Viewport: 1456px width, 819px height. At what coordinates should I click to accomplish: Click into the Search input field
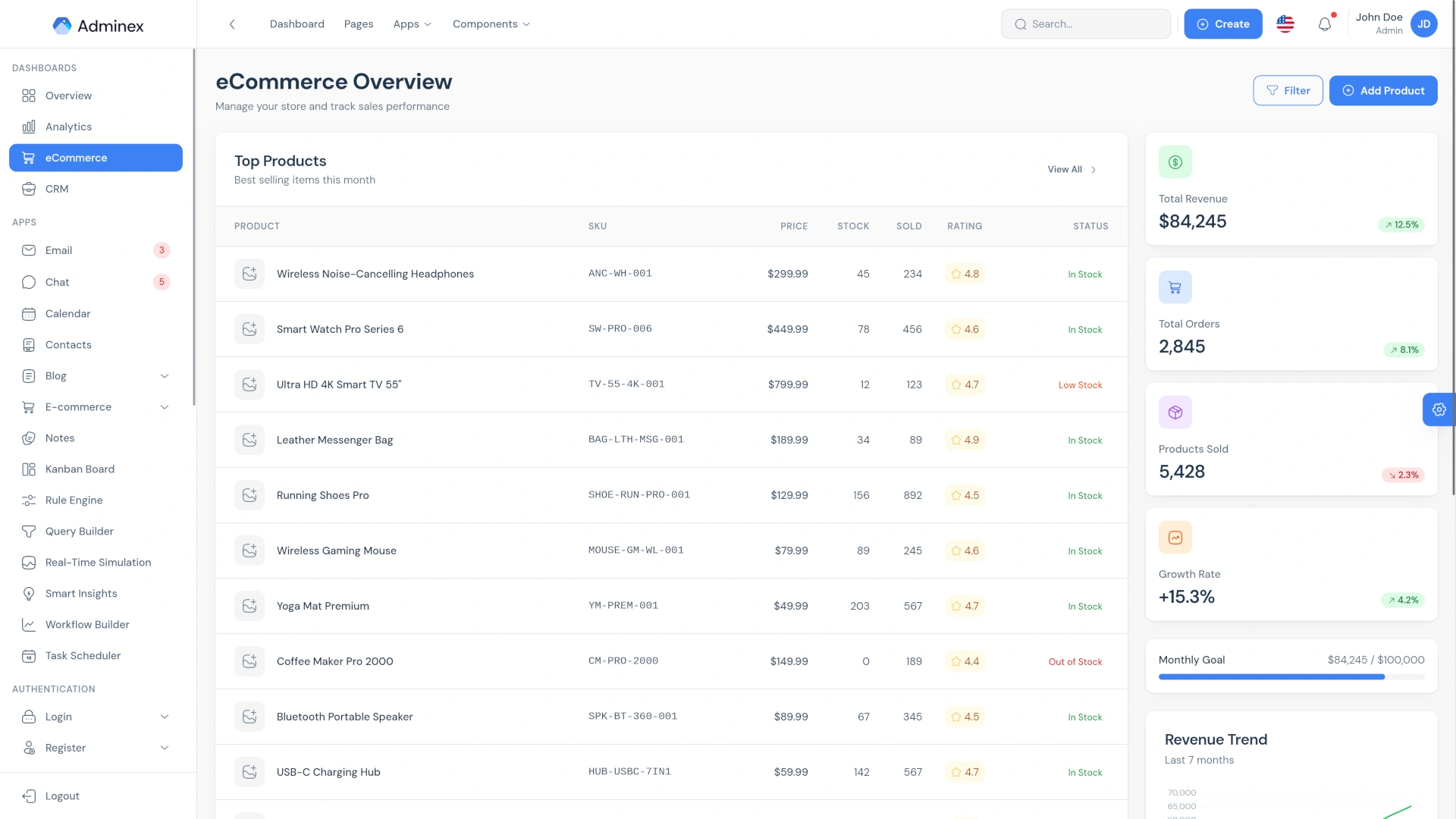1086,24
